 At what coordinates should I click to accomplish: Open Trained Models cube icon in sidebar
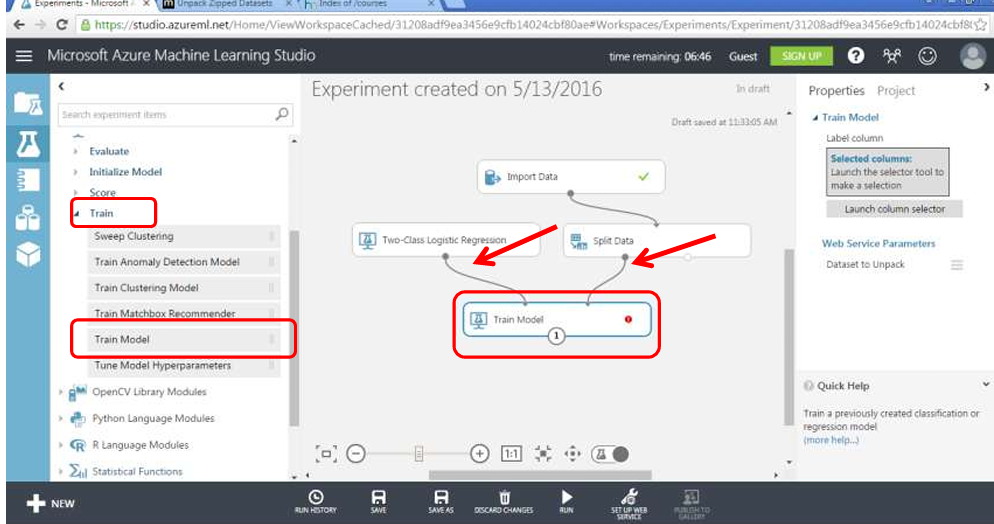24,255
